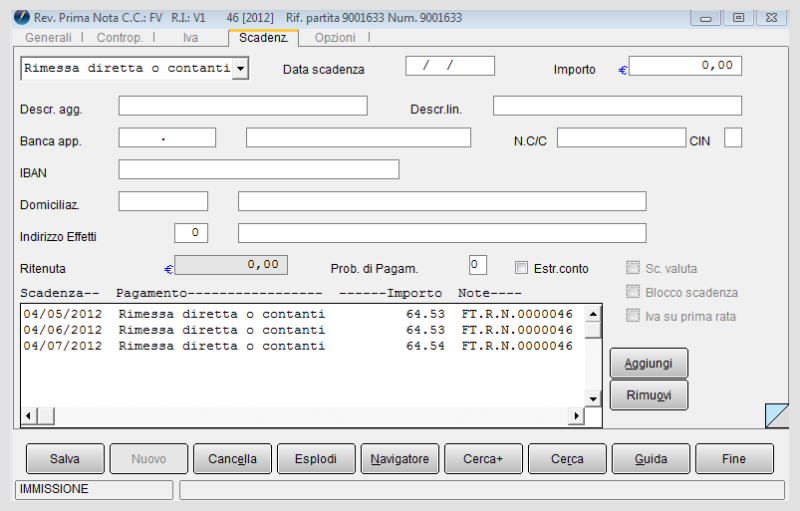Screen dimensions: 800x511
Task: Open the Navigatore
Action: tap(400, 459)
